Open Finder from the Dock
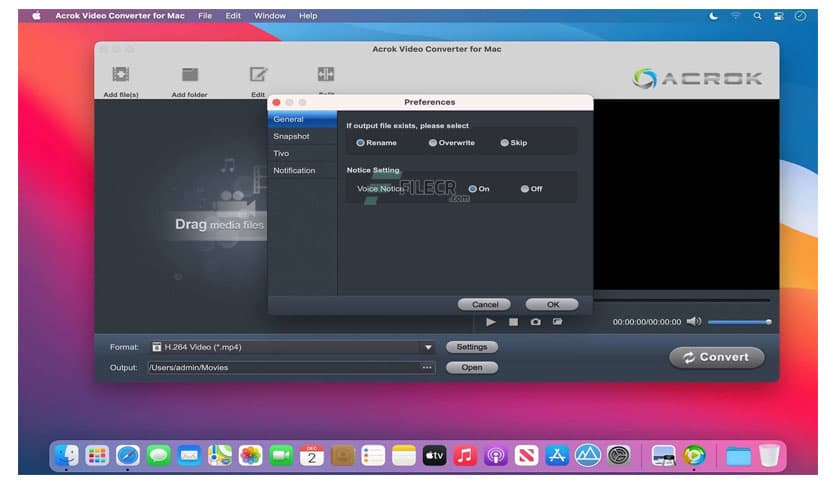836x484 pixels. (x=67, y=456)
